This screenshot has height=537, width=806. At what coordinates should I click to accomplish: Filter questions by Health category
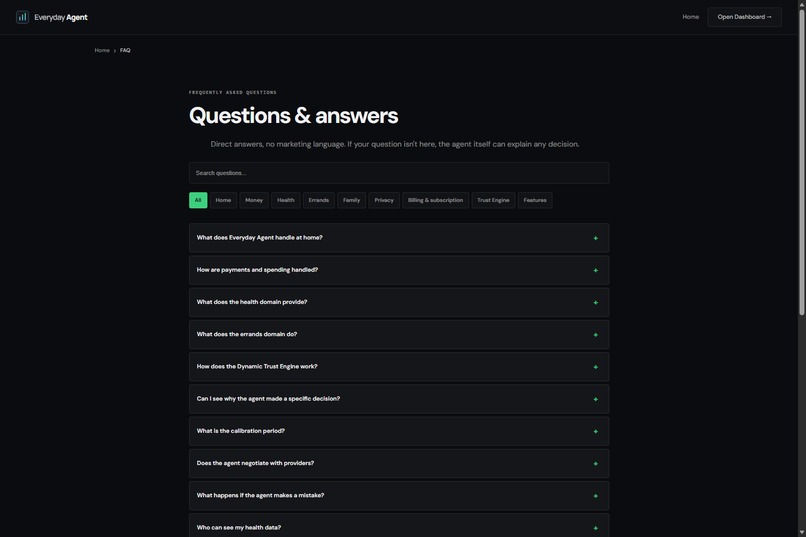click(286, 200)
